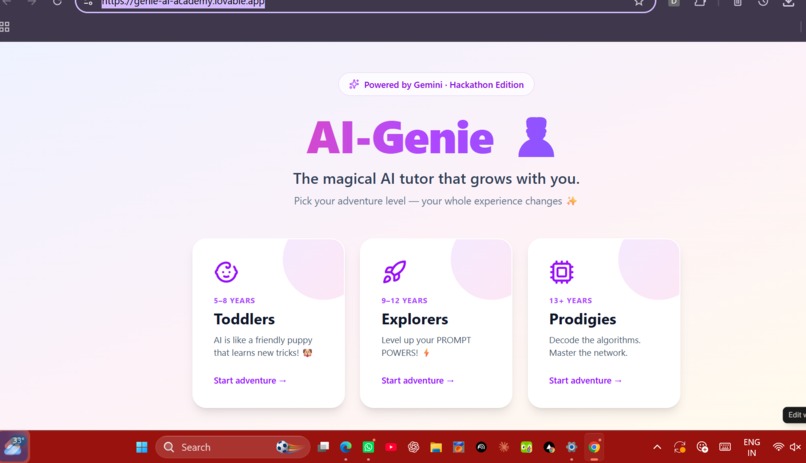Open the site information icon in address bar
806x463 pixels.
(88, 3)
